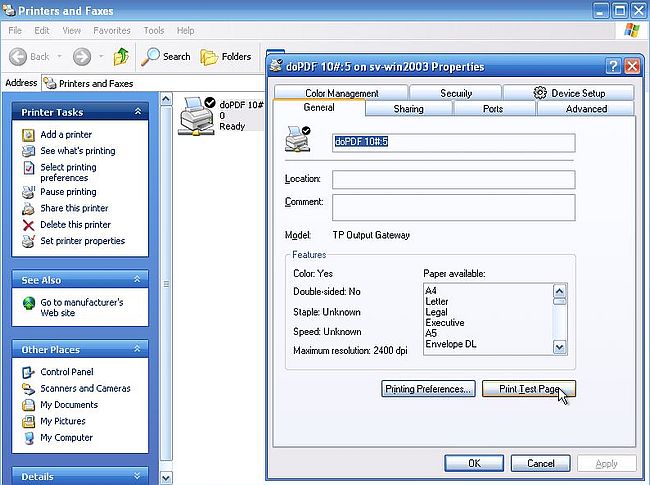650x485 pixels.
Task: Click globe icon for manufacturer's Web site
Action: tap(29, 303)
